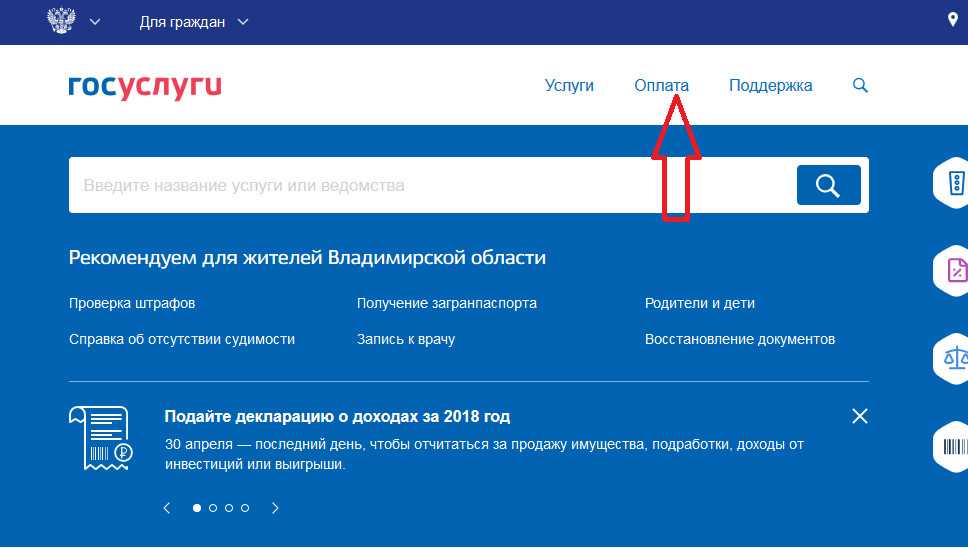
Task: Open the percent document hexagon icon
Action: [x=955, y=270]
